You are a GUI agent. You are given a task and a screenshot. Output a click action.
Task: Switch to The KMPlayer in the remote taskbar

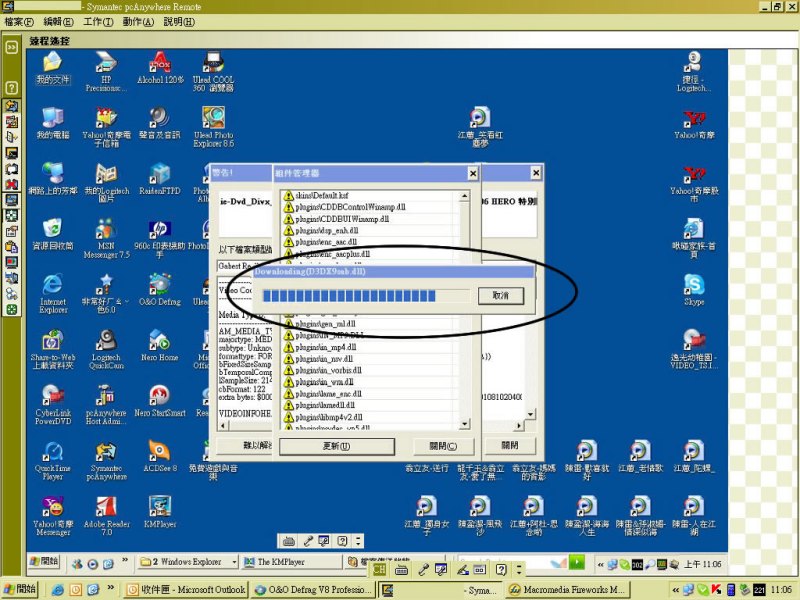pos(292,562)
